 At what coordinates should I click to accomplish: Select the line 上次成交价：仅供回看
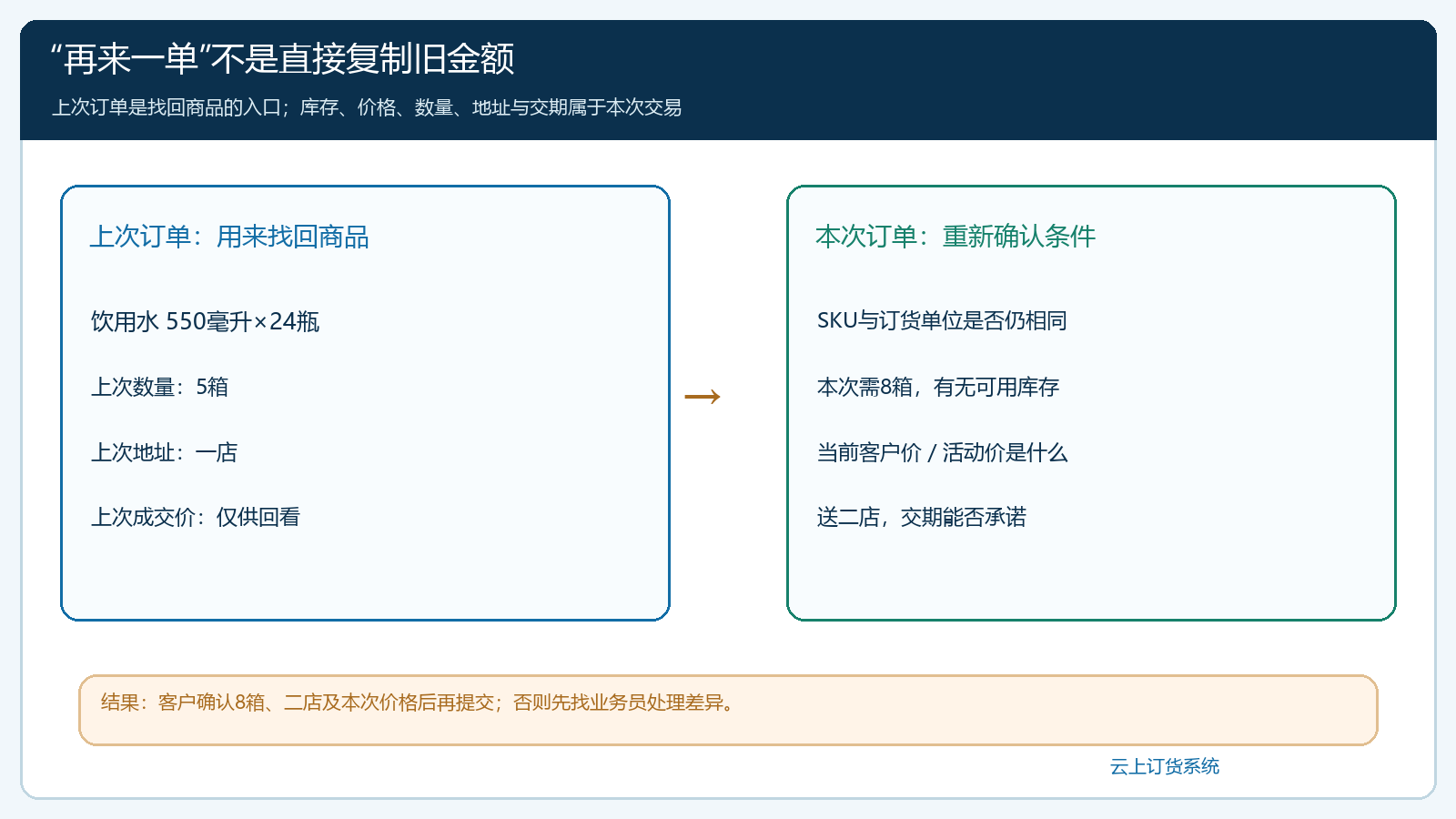[196, 517]
